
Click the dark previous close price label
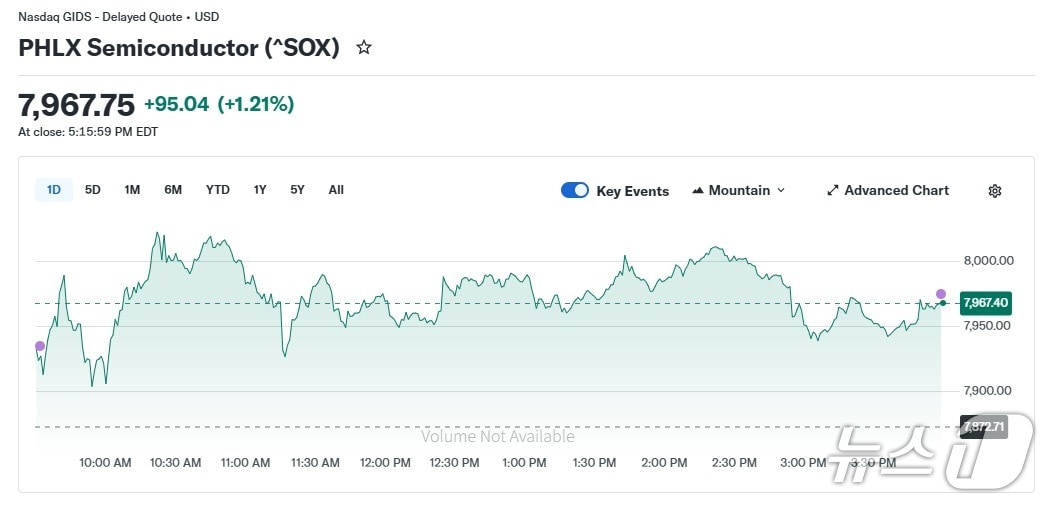pos(984,427)
